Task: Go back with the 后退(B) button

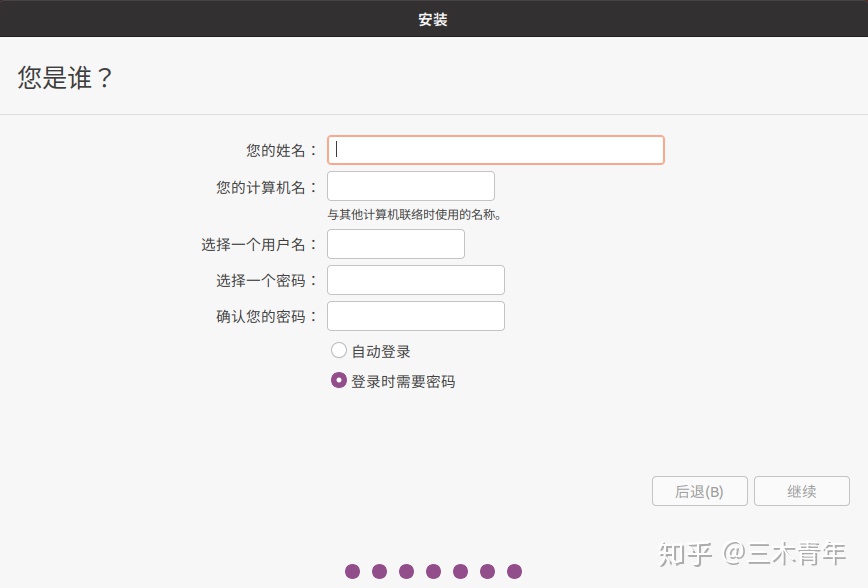Action: click(700, 491)
